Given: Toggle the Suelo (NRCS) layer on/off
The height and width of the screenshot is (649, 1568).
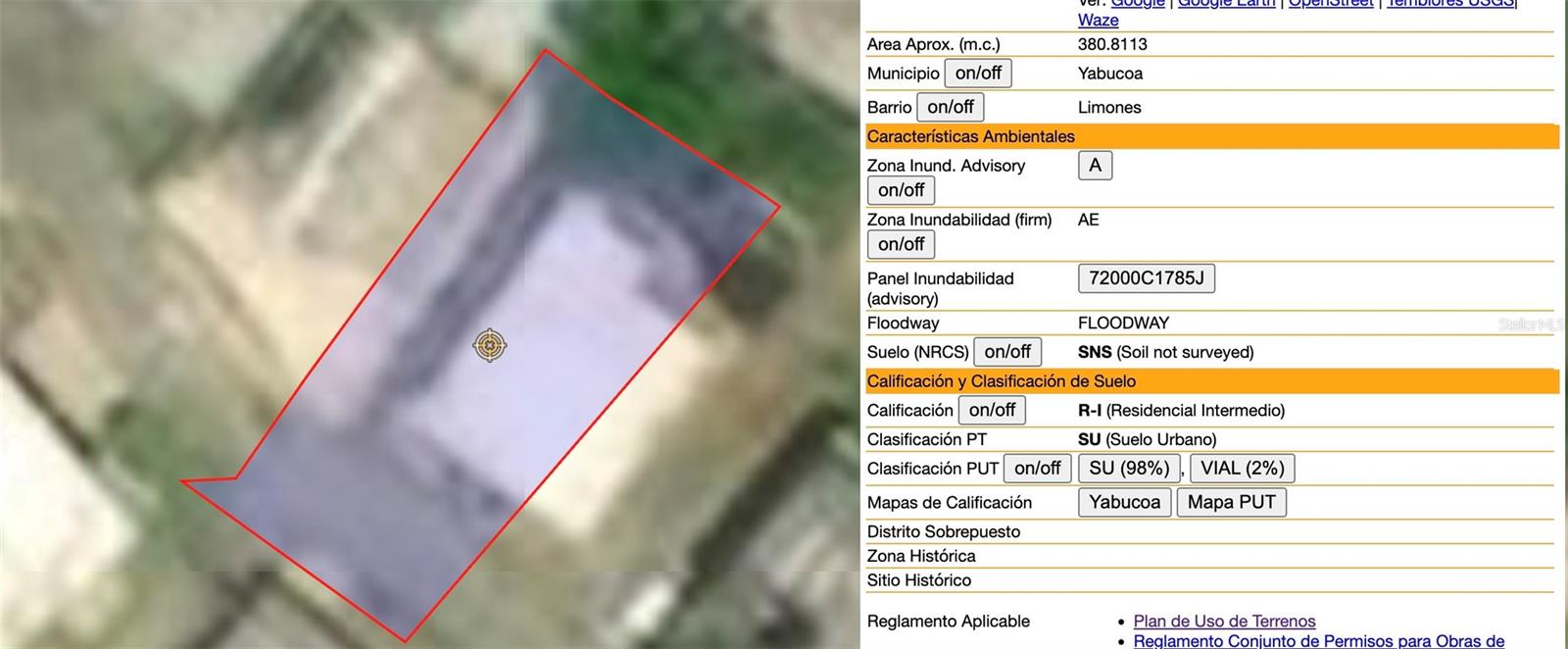Looking at the screenshot, I should [x=1006, y=352].
